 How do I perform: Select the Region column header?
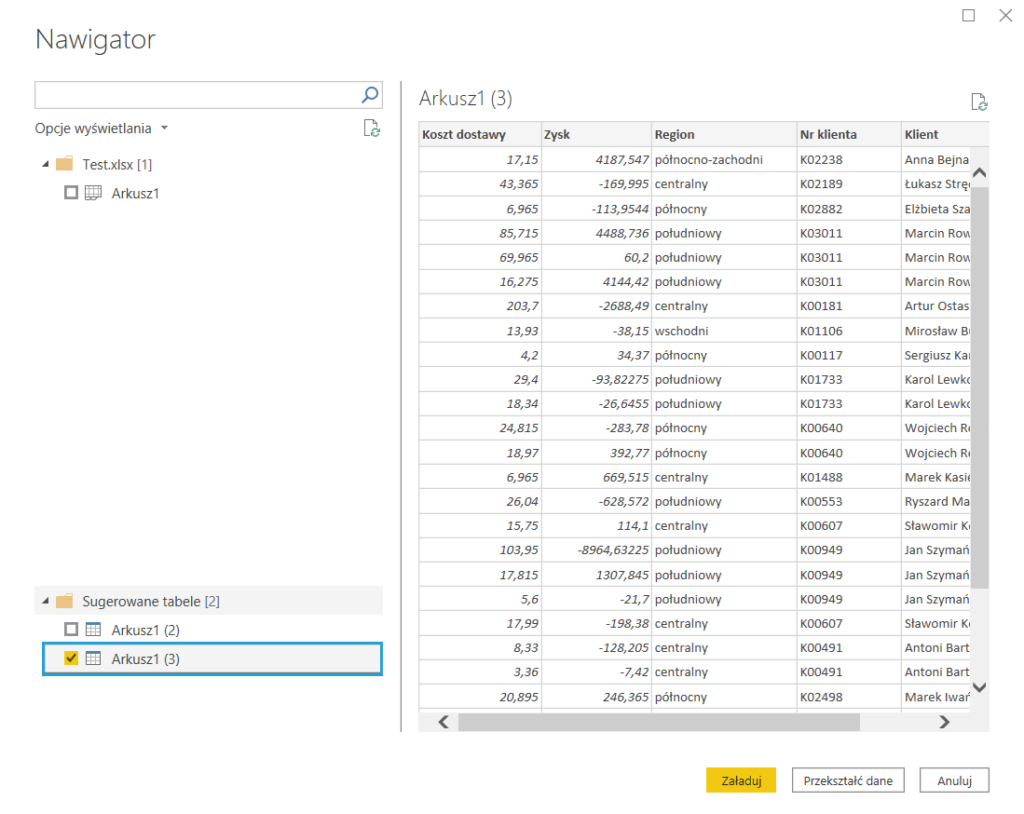pos(721,135)
